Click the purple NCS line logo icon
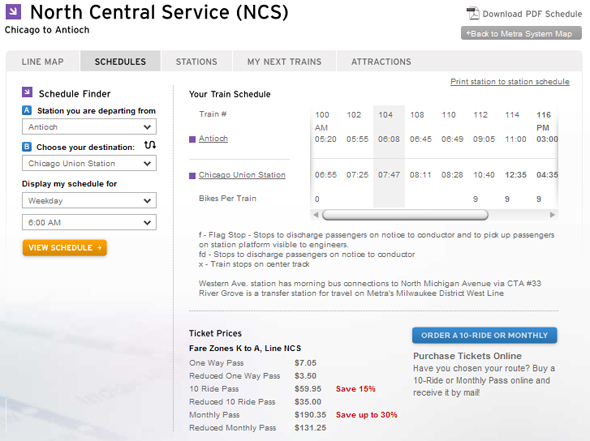The image size is (590, 441). tap(13, 12)
